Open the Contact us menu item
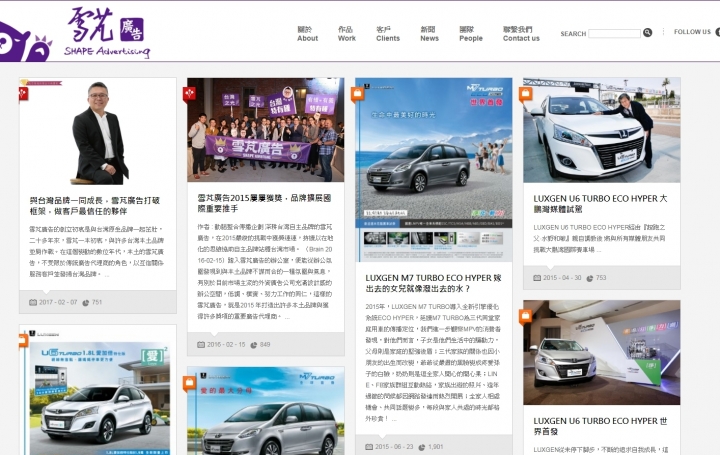The height and width of the screenshot is (455, 720). (x=521, y=34)
